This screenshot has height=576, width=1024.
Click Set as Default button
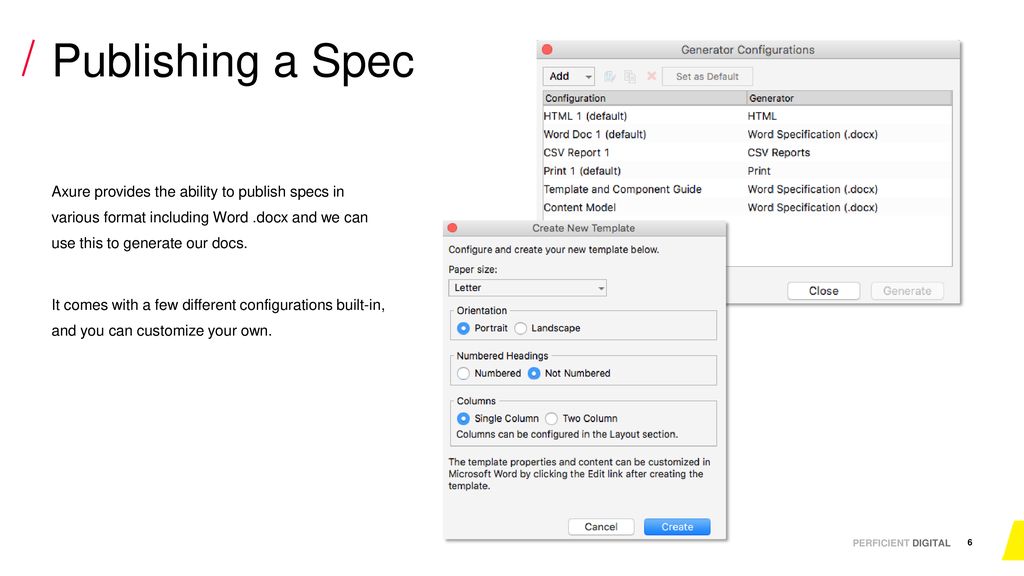click(x=707, y=76)
